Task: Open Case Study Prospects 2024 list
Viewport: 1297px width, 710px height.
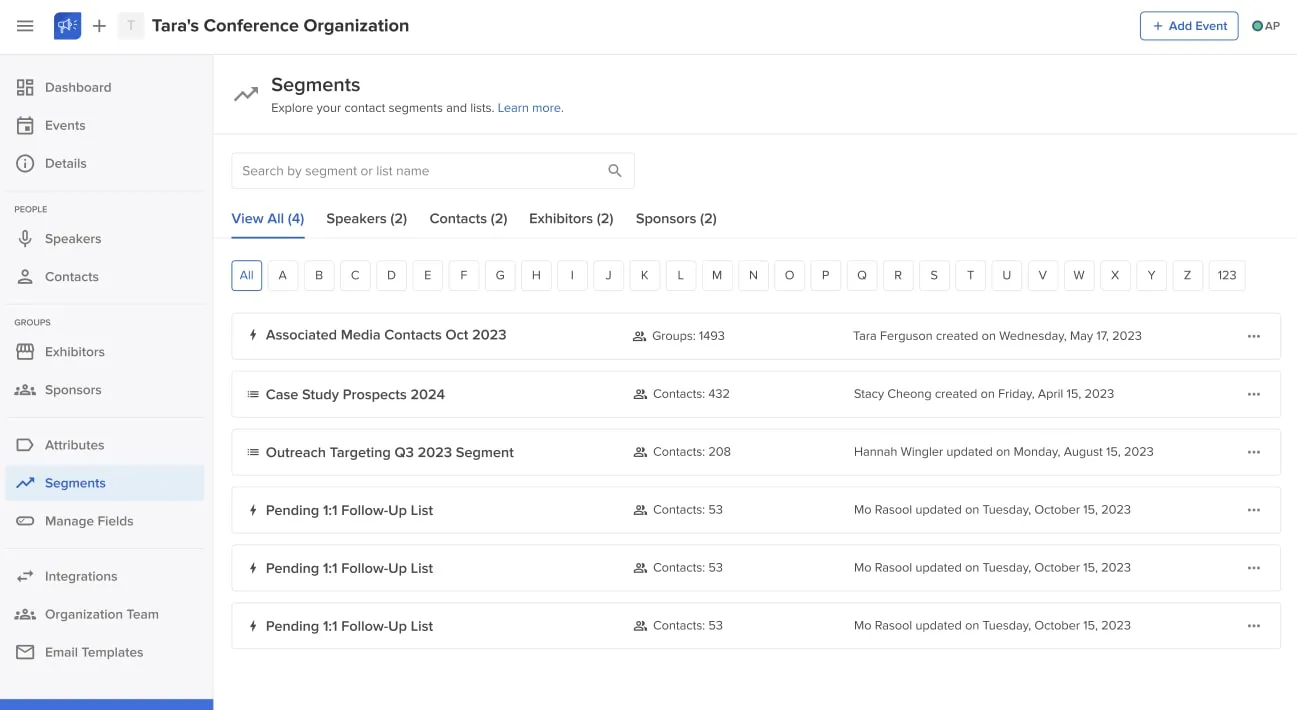Action: (x=355, y=394)
